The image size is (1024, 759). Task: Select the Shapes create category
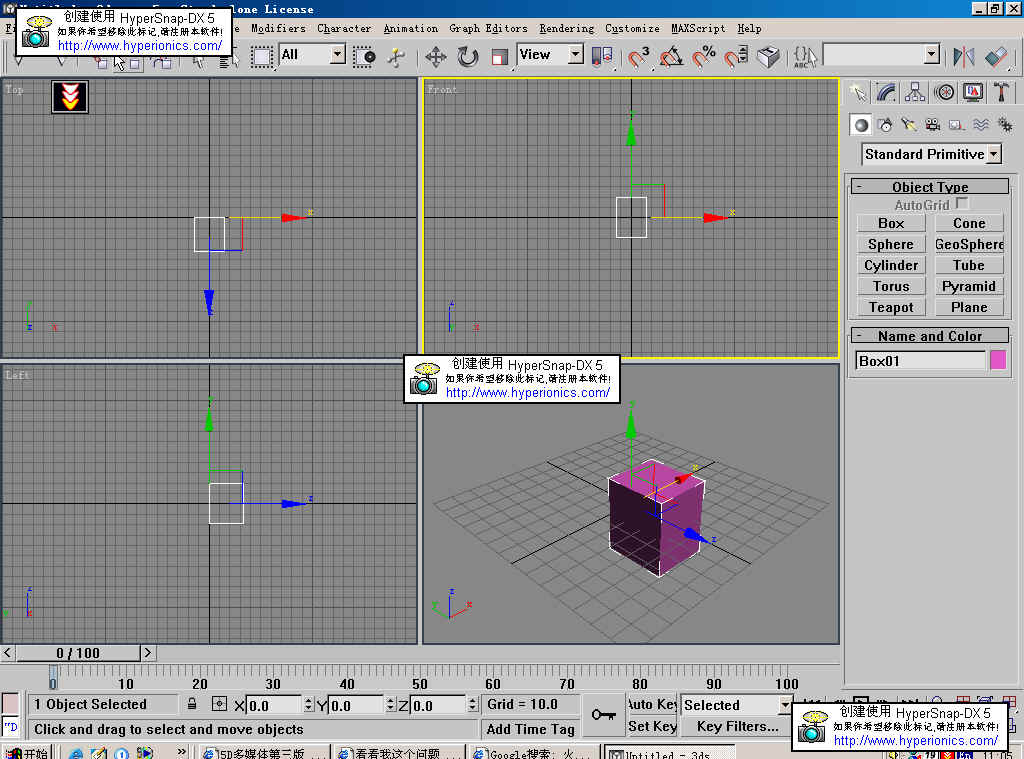[885, 125]
